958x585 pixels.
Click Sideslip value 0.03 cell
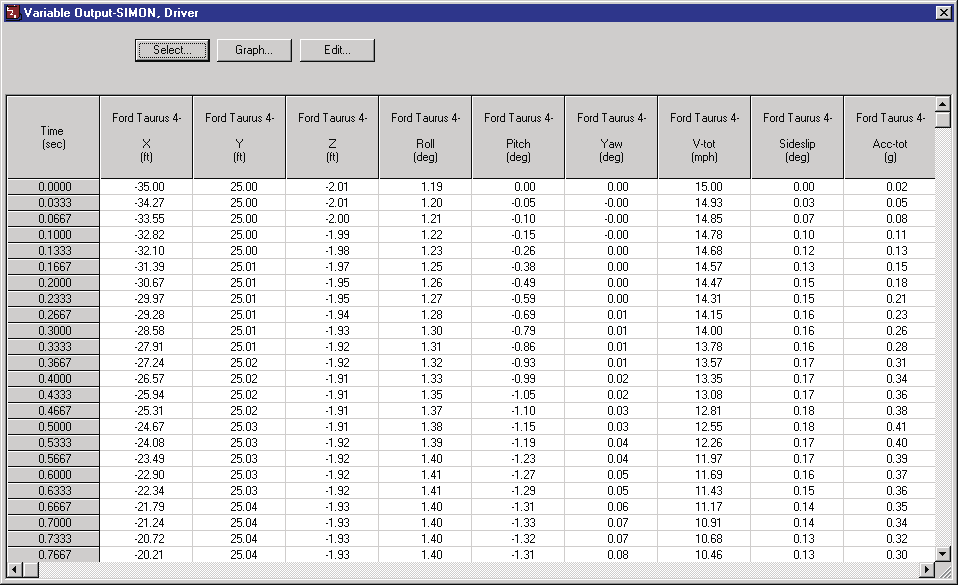tap(797, 203)
